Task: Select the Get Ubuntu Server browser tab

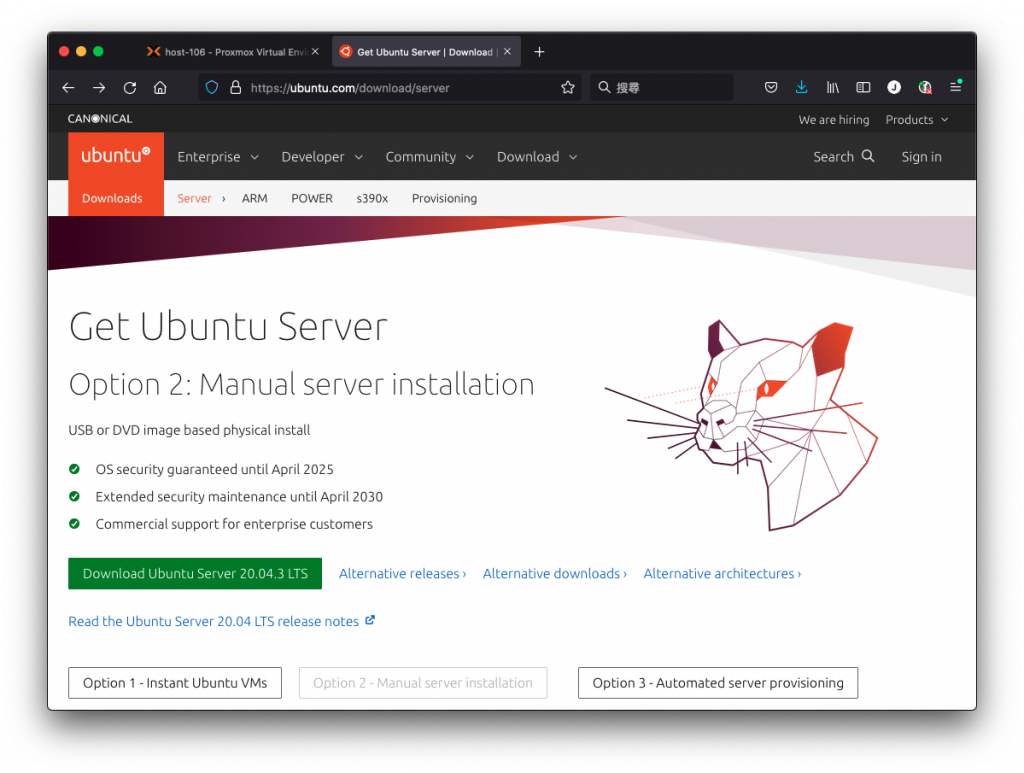Action: [x=424, y=52]
